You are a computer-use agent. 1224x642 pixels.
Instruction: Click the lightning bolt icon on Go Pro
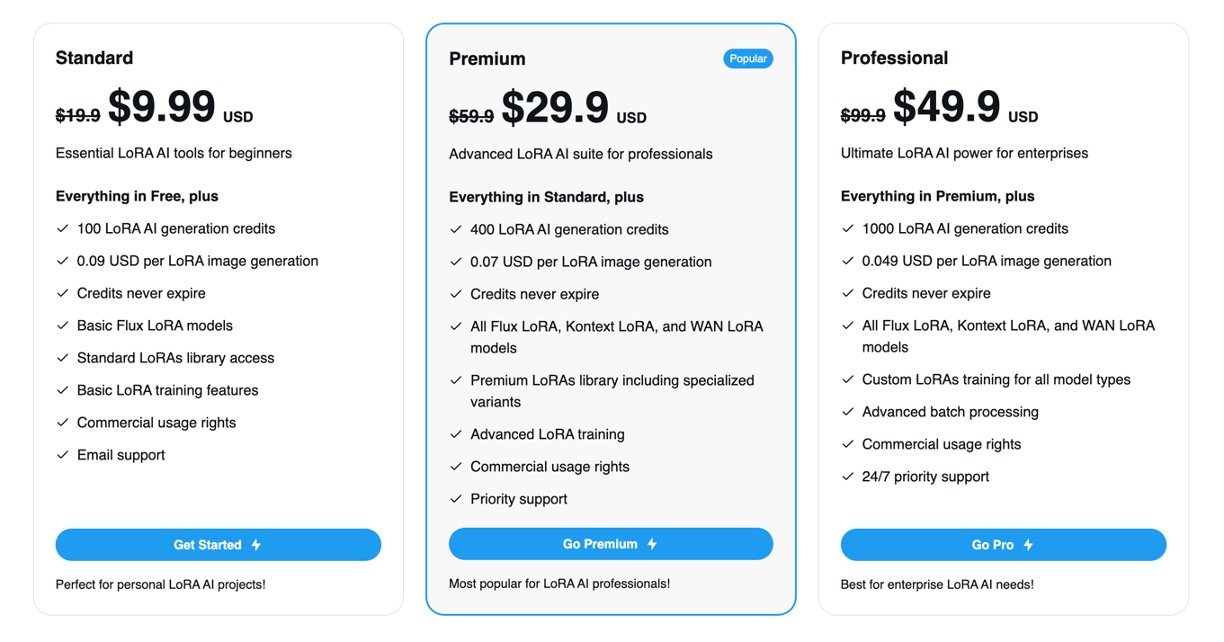1028,545
